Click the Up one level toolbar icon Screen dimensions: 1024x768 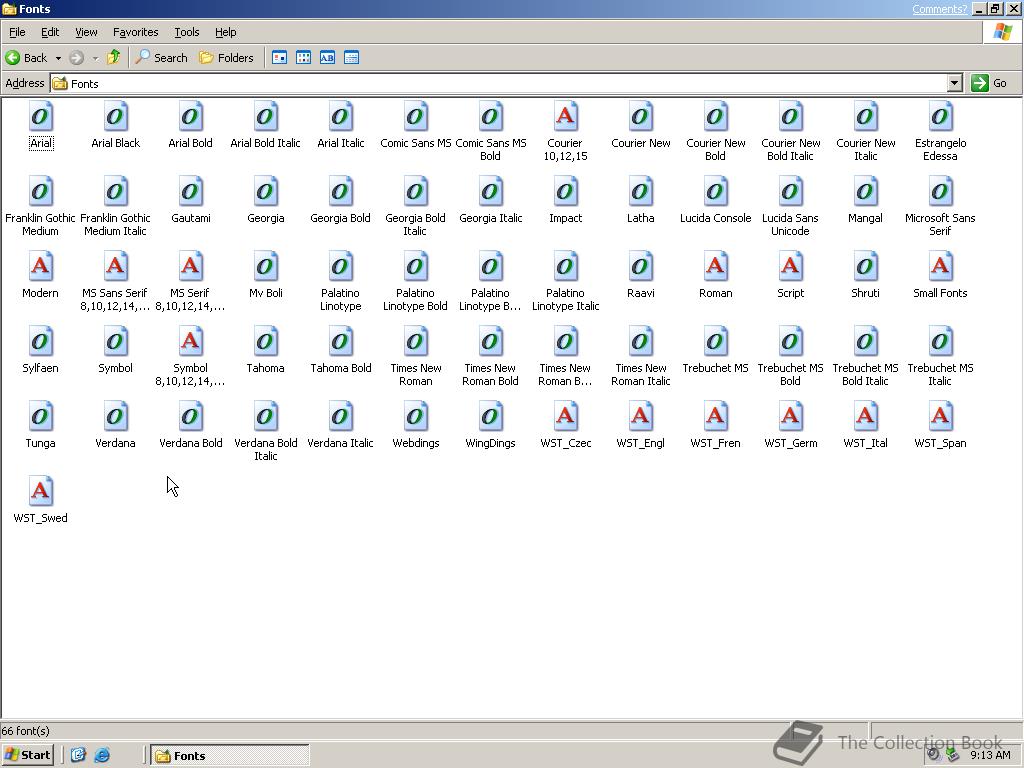114,57
